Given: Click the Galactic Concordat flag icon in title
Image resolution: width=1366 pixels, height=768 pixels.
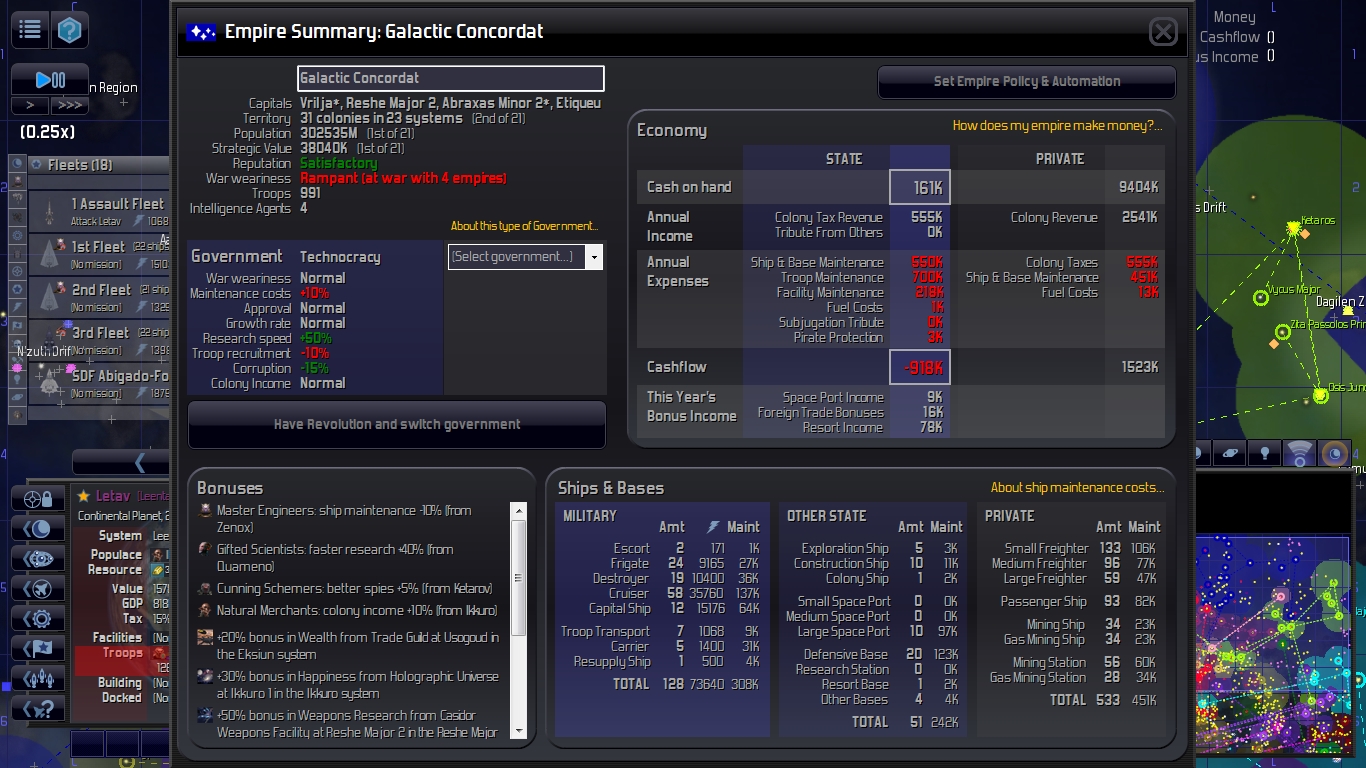Looking at the screenshot, I should pos(202,32).
